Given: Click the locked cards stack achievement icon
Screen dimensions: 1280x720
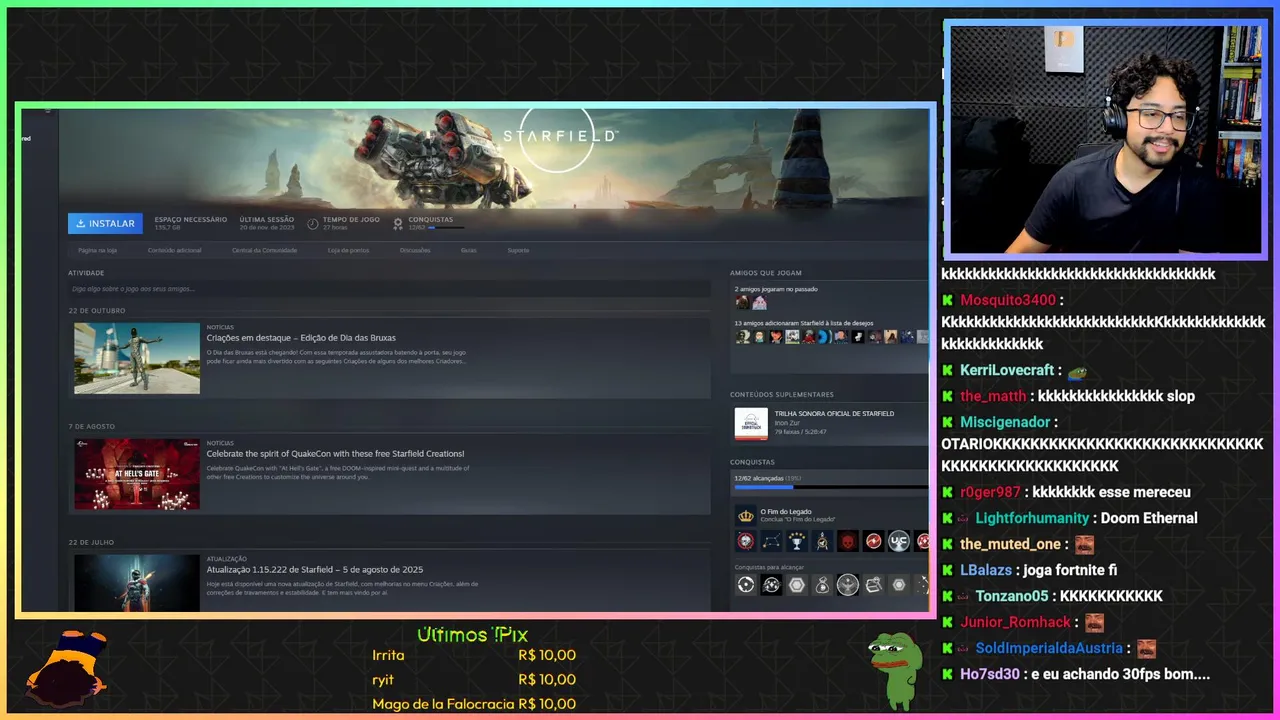Looking at the screenshot, I should pos(873,585).
